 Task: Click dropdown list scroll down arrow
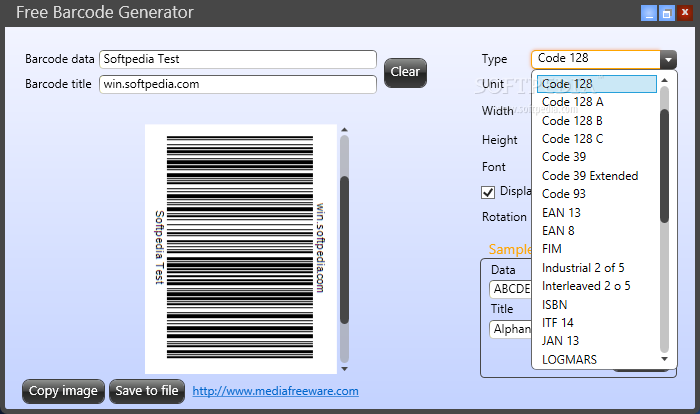664,359
